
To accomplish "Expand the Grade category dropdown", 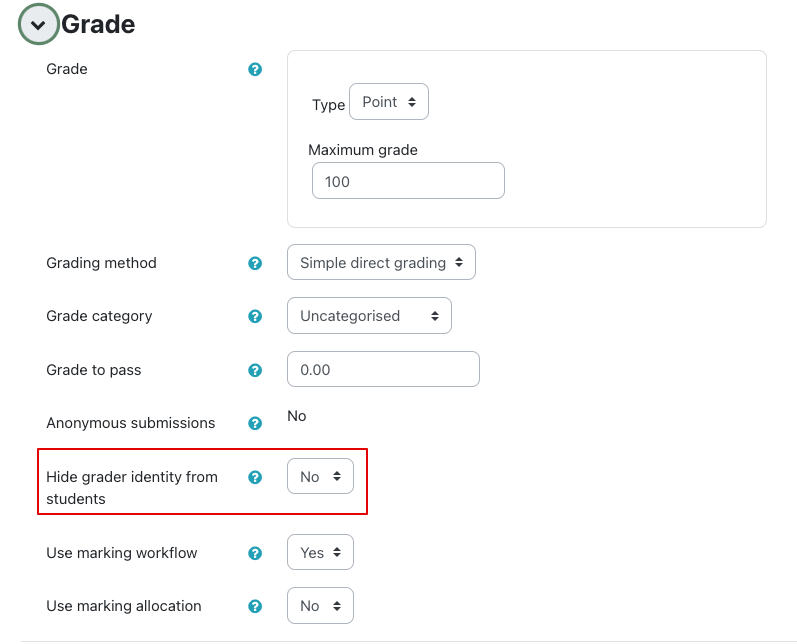I will click(369, 316).
